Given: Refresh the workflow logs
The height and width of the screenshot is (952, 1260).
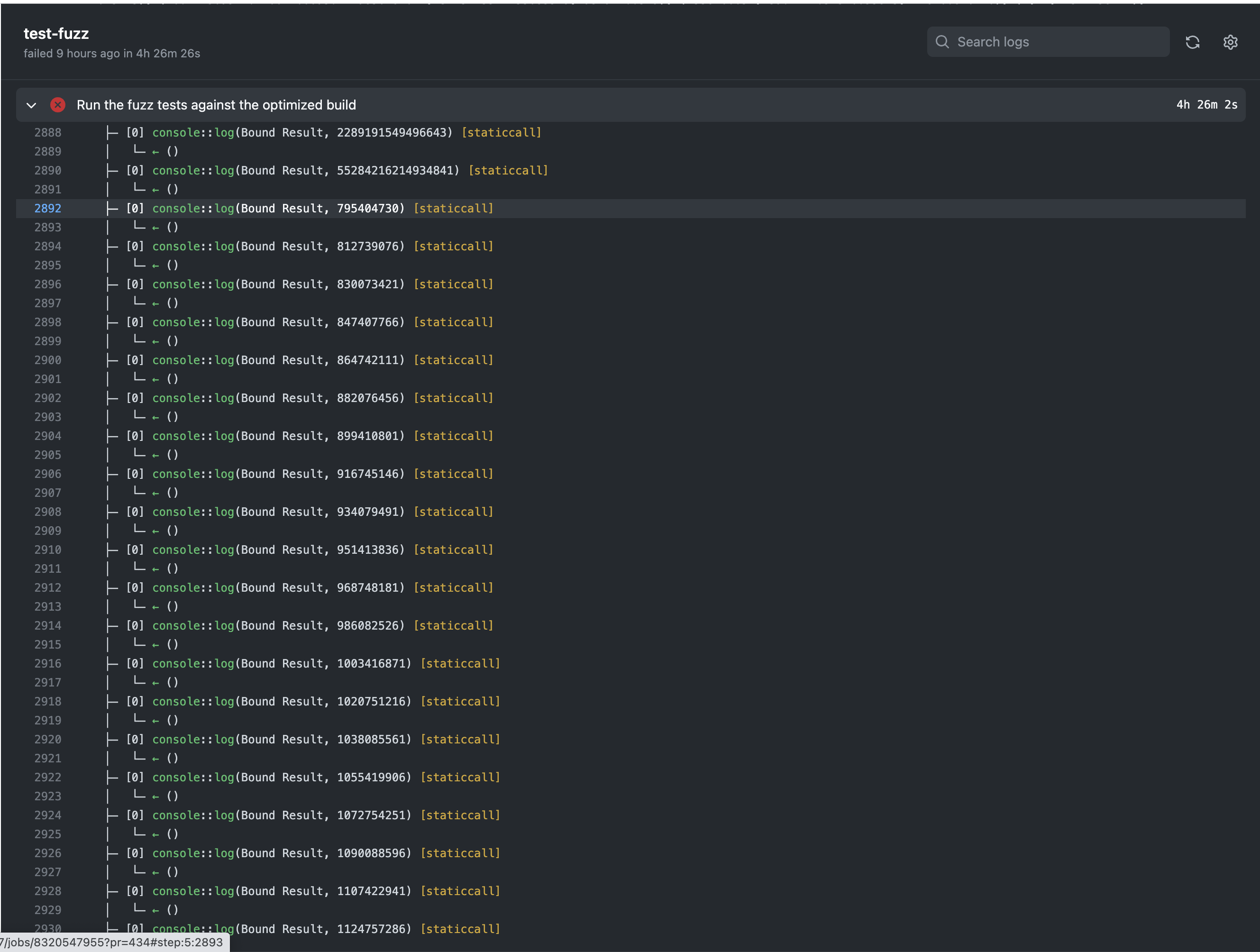Looking at the screenshot, I should [x=1193, y=42].
